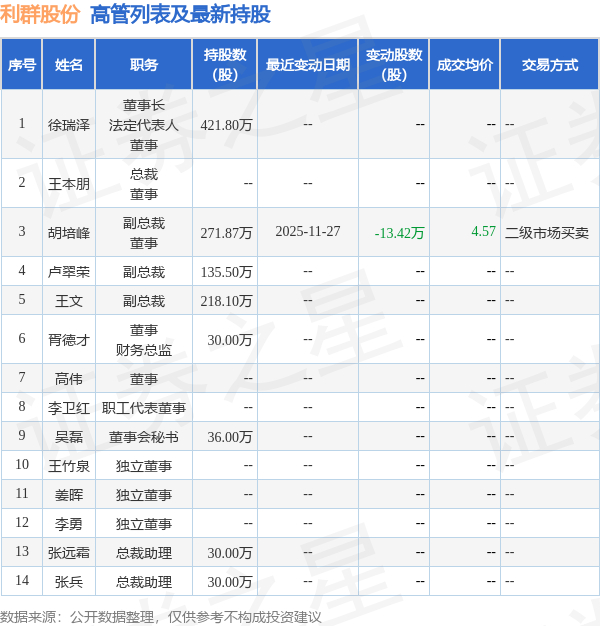This screenshot has width=600, height=626.
Task: Click the 218.10万 shareholding value
Action: click(226, 301)
